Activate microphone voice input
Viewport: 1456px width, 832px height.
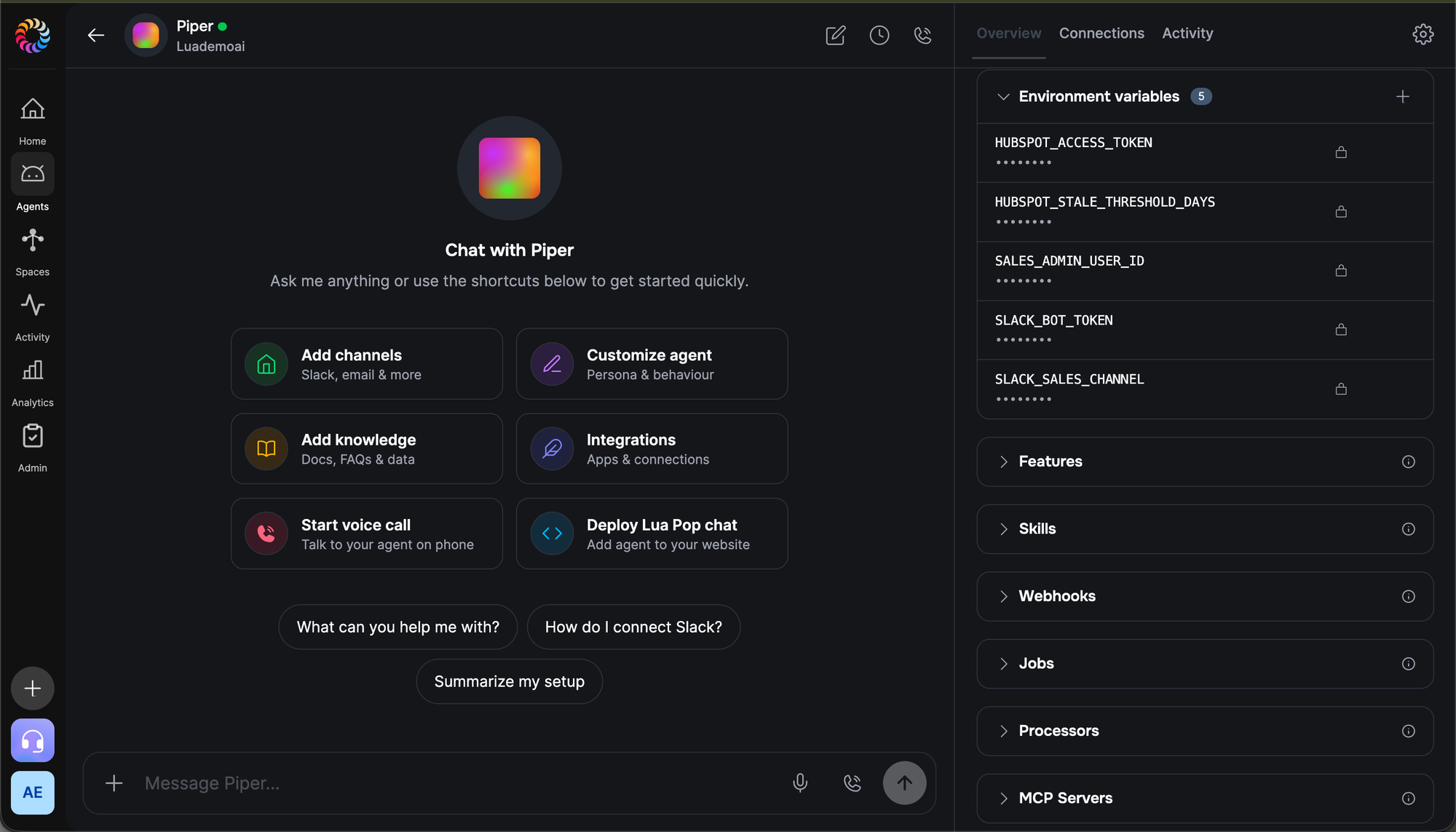click(799, 783)
